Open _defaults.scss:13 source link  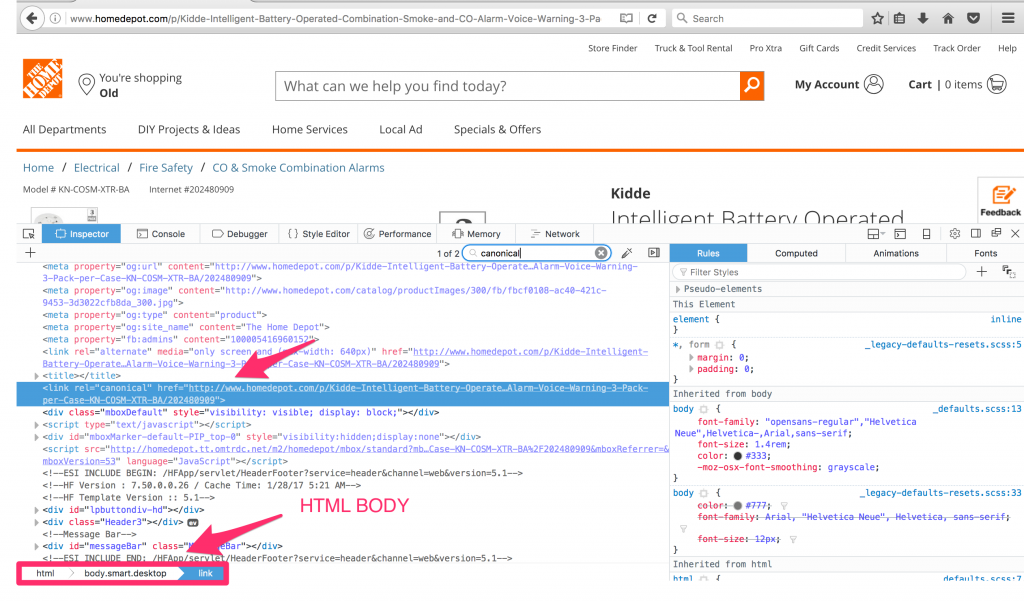click(977, 409)
